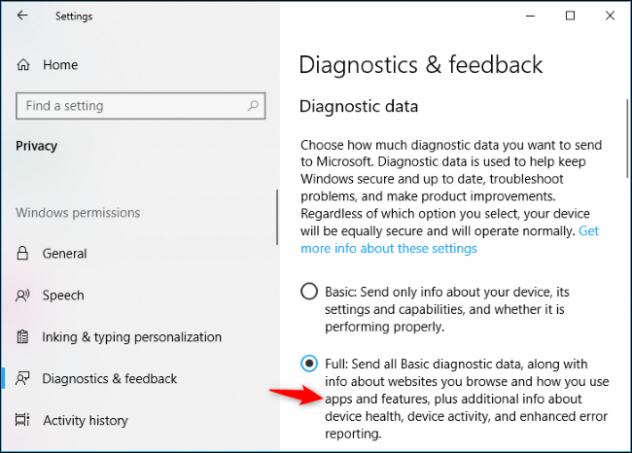This screenshot has width=632, height=453.
Task: Go to Settings Home
Action: click(60, 65)
